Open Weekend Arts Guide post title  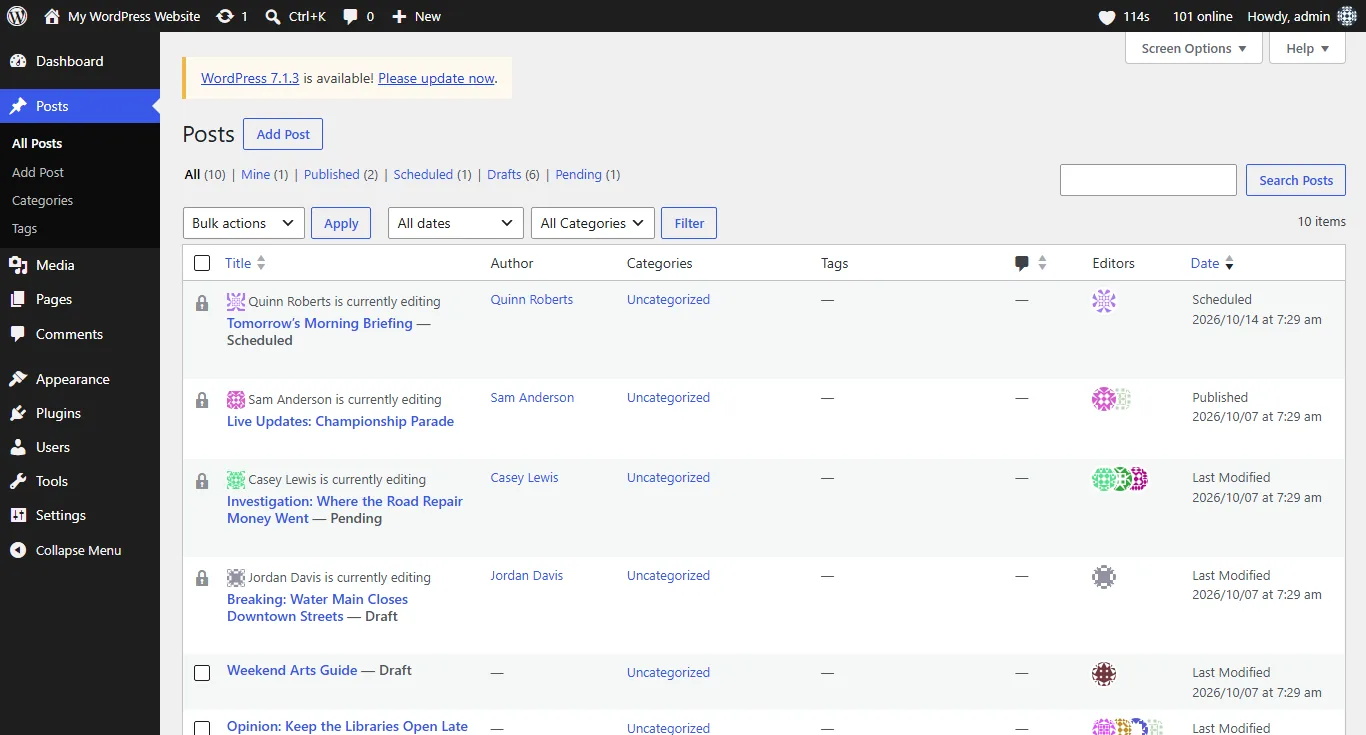[x=292, y=670]
